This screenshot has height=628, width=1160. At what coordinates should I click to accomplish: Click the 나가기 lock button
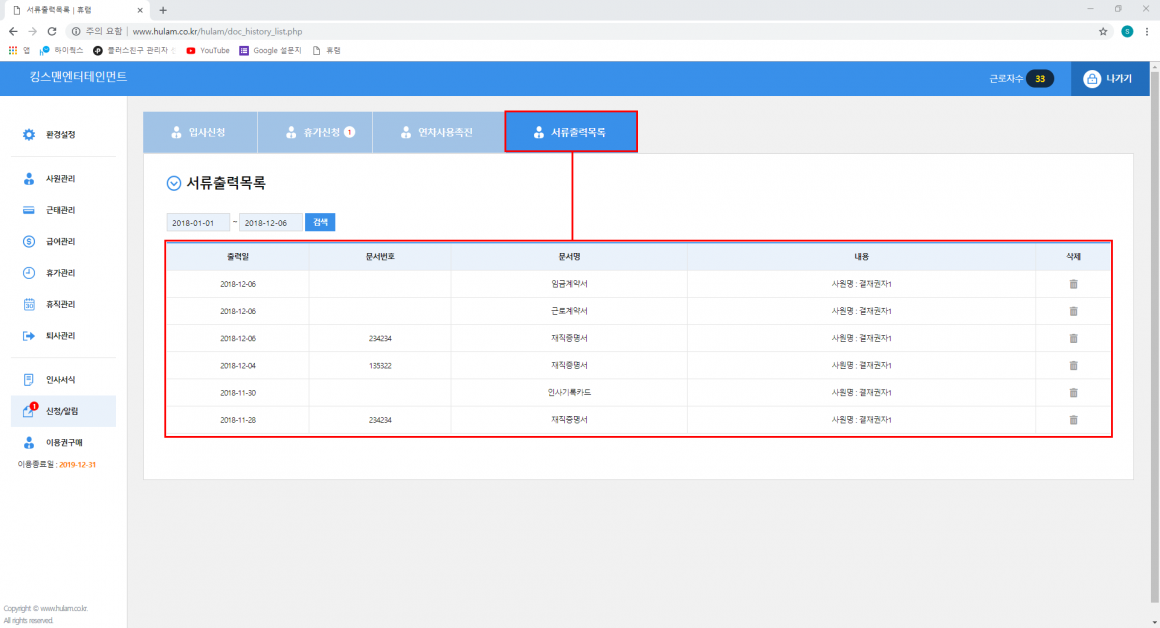[1108, 79]
